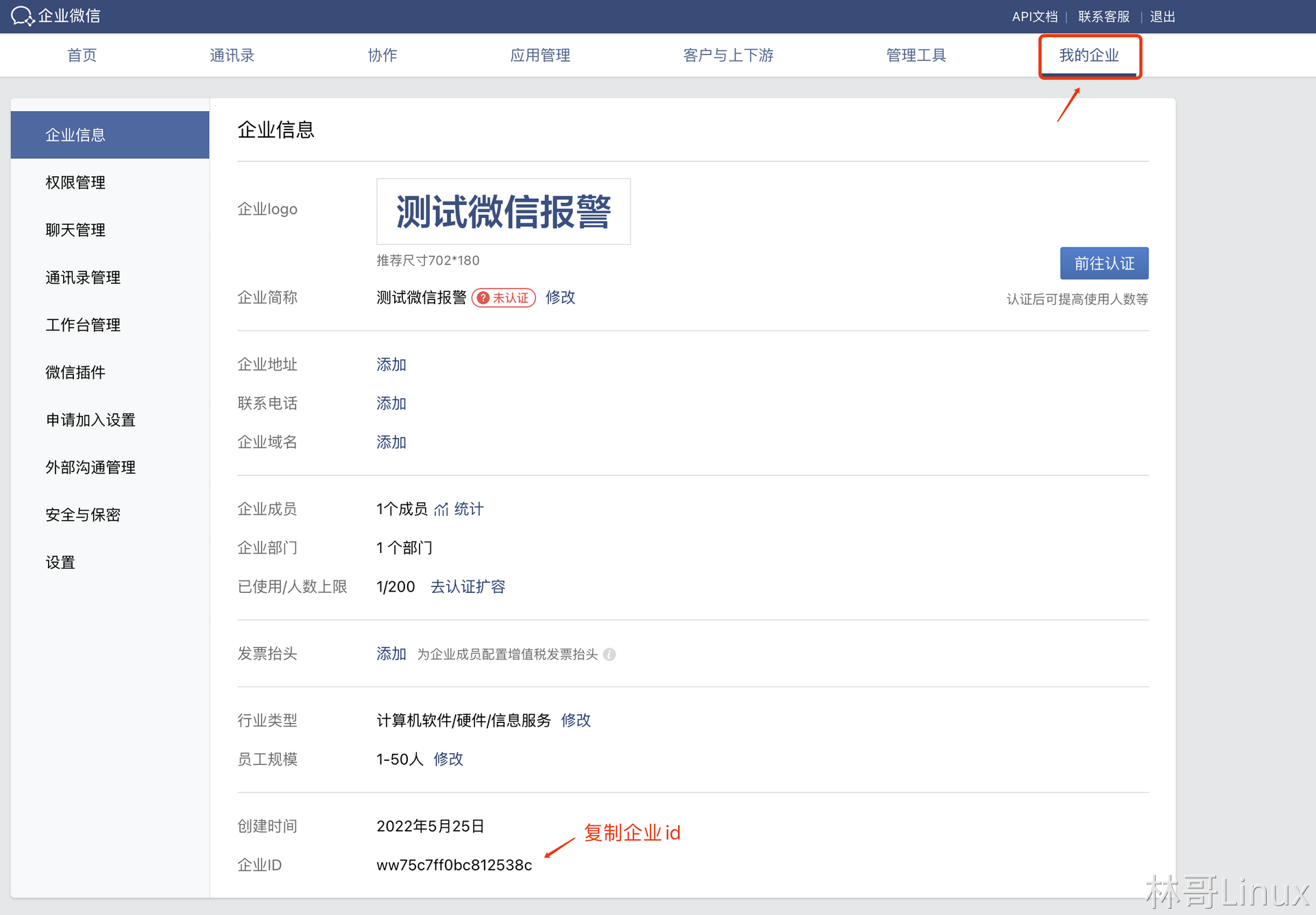This screenshot has width=1316, height=915.
Task: Click the 企业微信 logo icon
Action: [x=22, y=16]
